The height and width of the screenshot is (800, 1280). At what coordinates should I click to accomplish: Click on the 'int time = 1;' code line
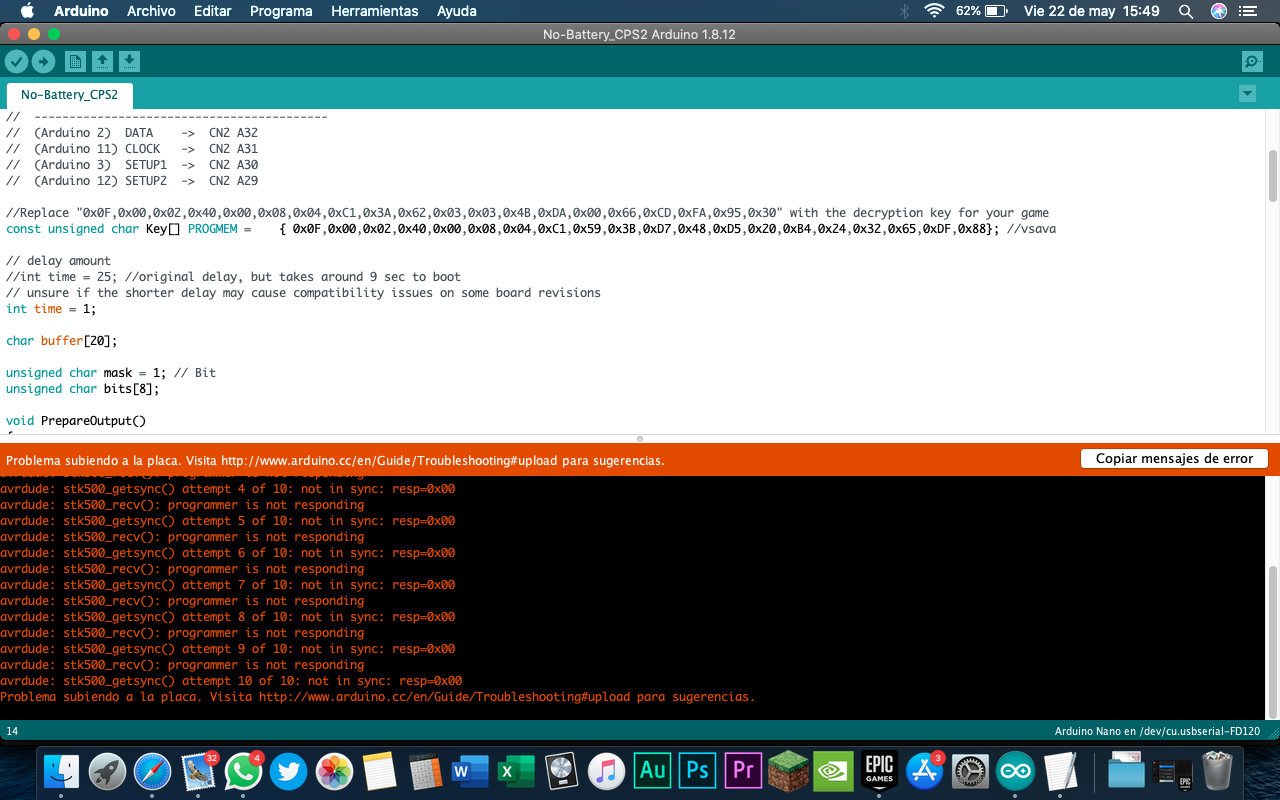[x=51, y=309]
